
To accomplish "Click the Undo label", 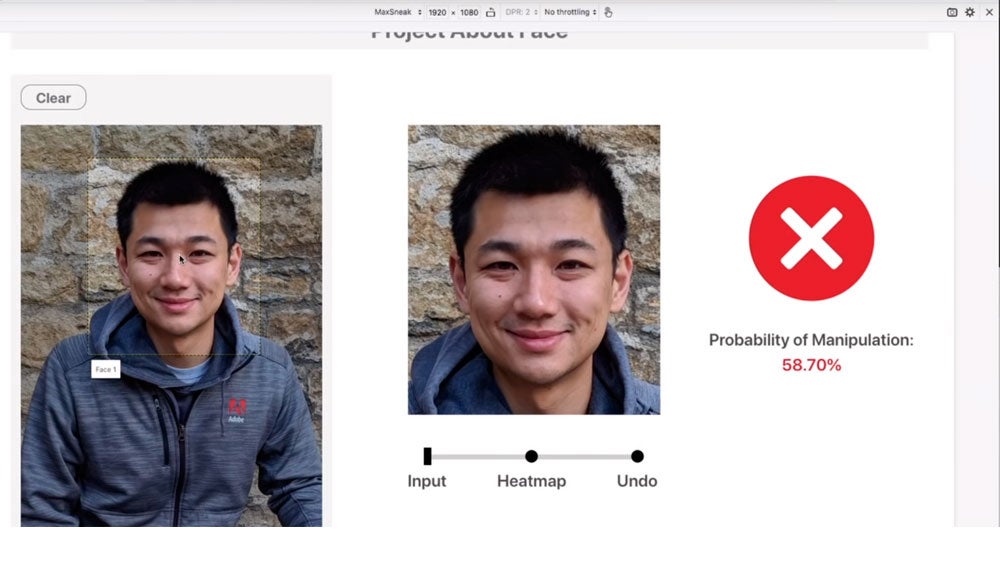I will click(x=637, y=481).
